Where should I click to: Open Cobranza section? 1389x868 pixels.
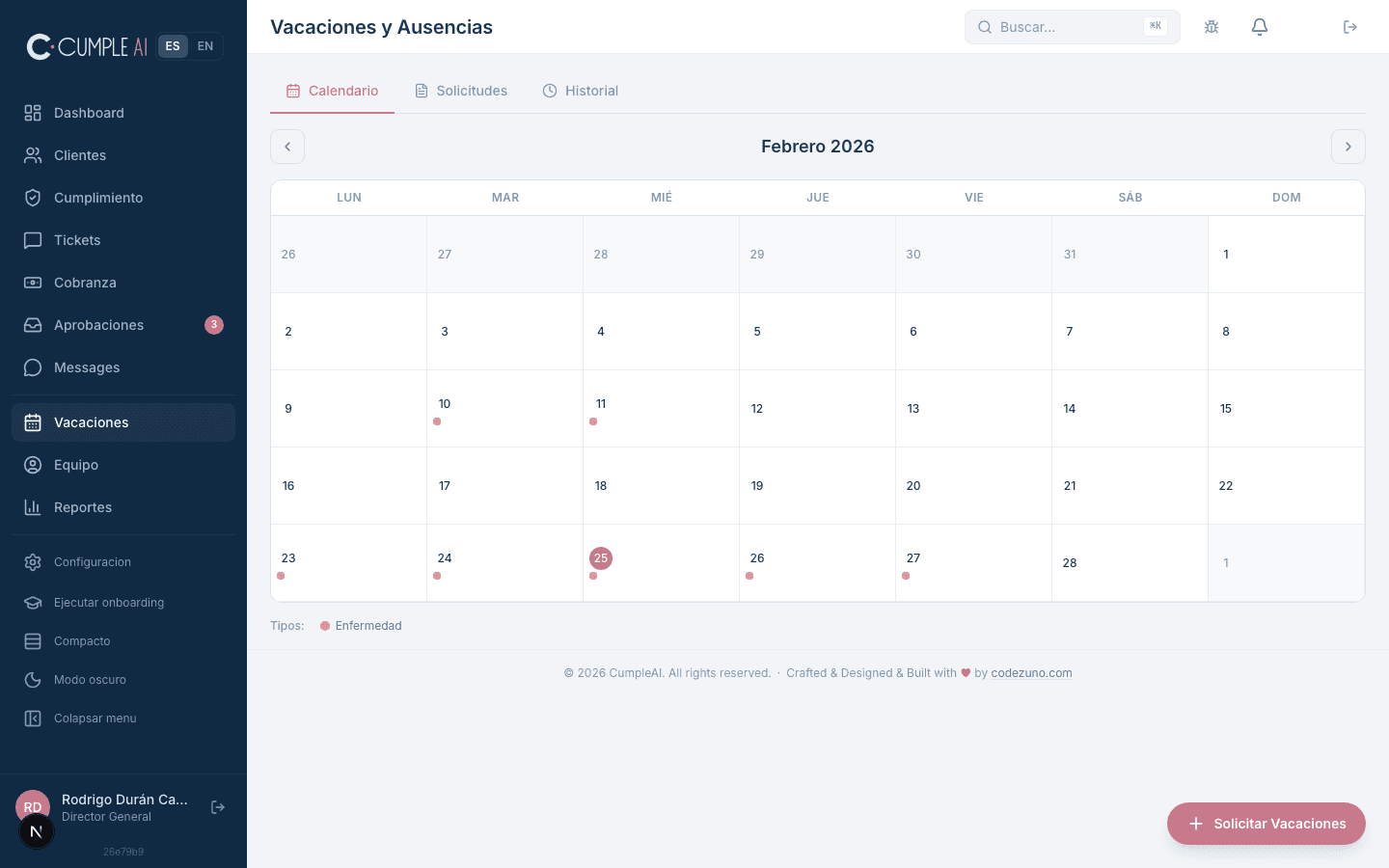(x=85, y=283)
